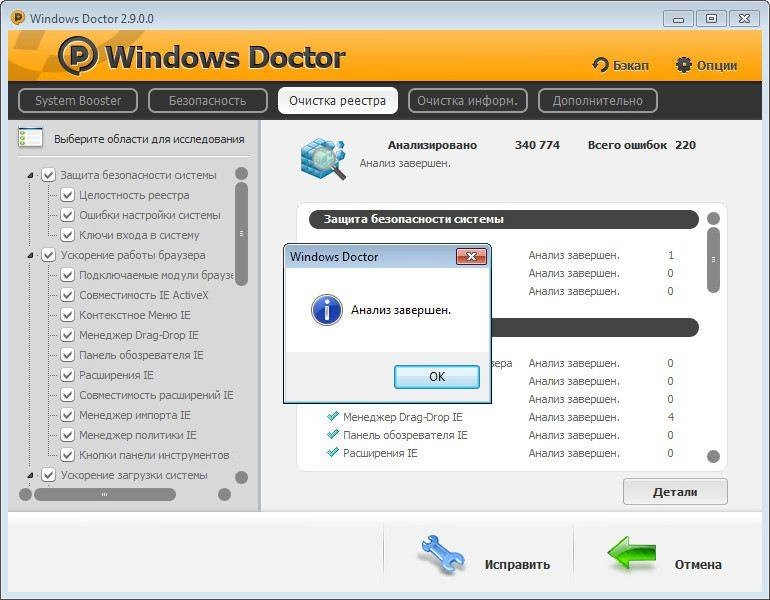
Task: Collapse Ускорение загрузки системы tree node
Action: pos(30,475)
